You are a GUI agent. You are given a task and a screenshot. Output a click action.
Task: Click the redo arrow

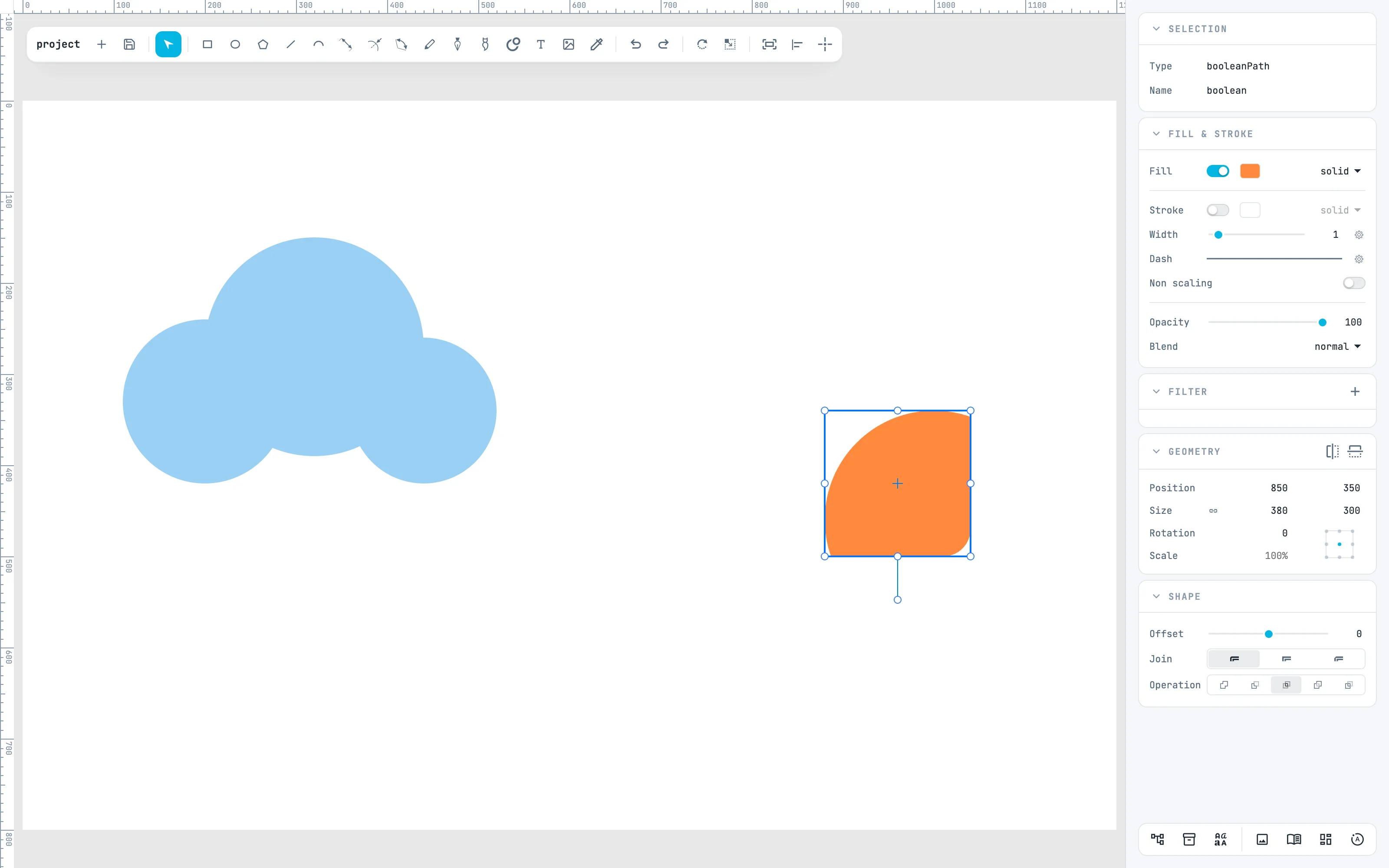click(x=664, y=44)
